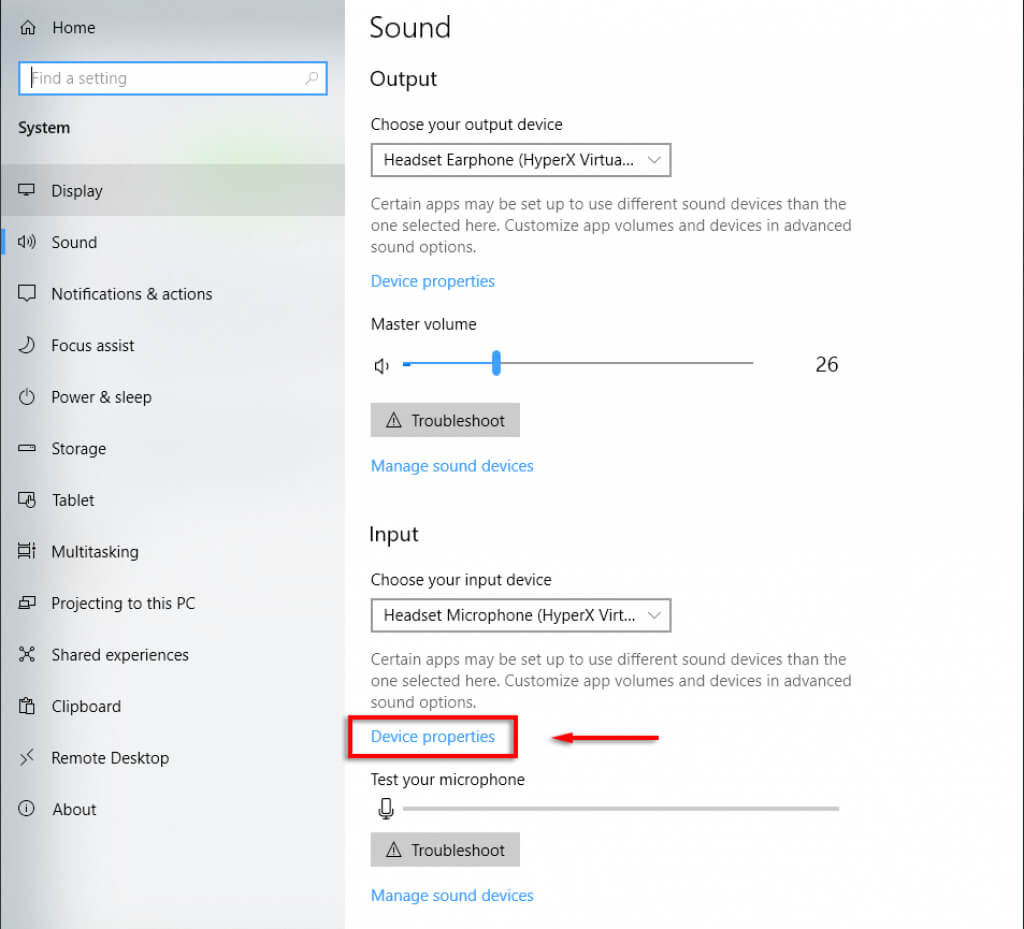Click the input Troubleshoot button
This screenshot has height=929, width=1024.
click(x=445, y=850)
